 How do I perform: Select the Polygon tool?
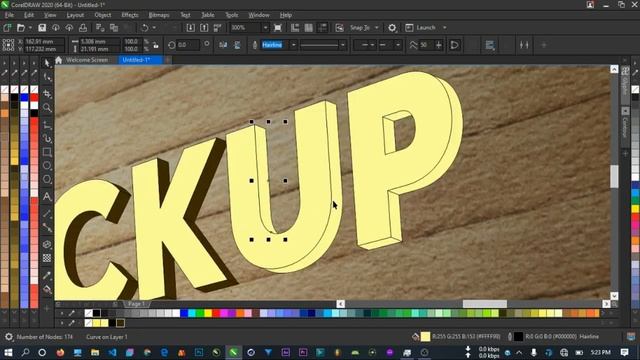tap(47, 179)
